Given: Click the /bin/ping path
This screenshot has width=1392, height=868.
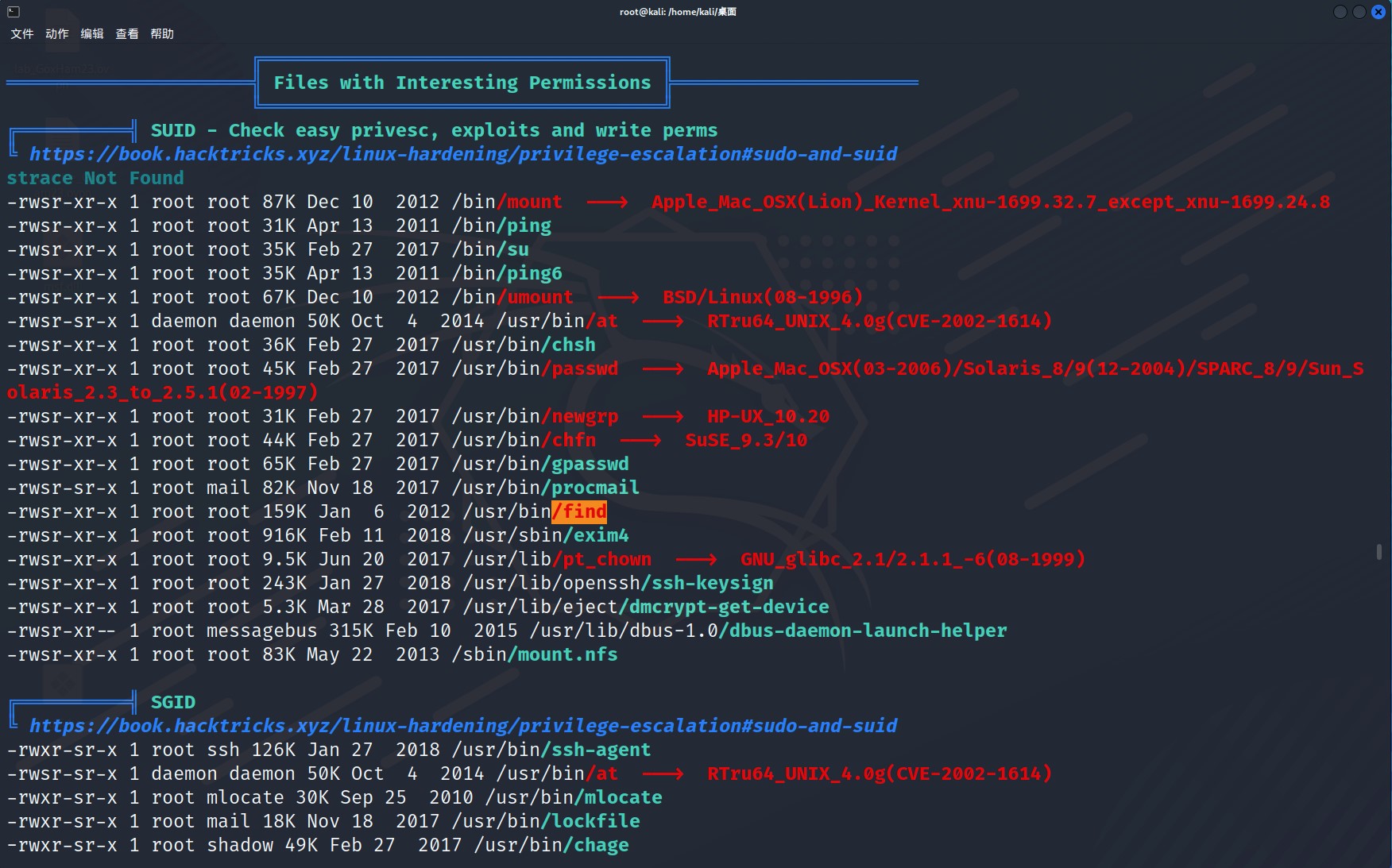Looking at the screenshot, I should click(501, 226).
